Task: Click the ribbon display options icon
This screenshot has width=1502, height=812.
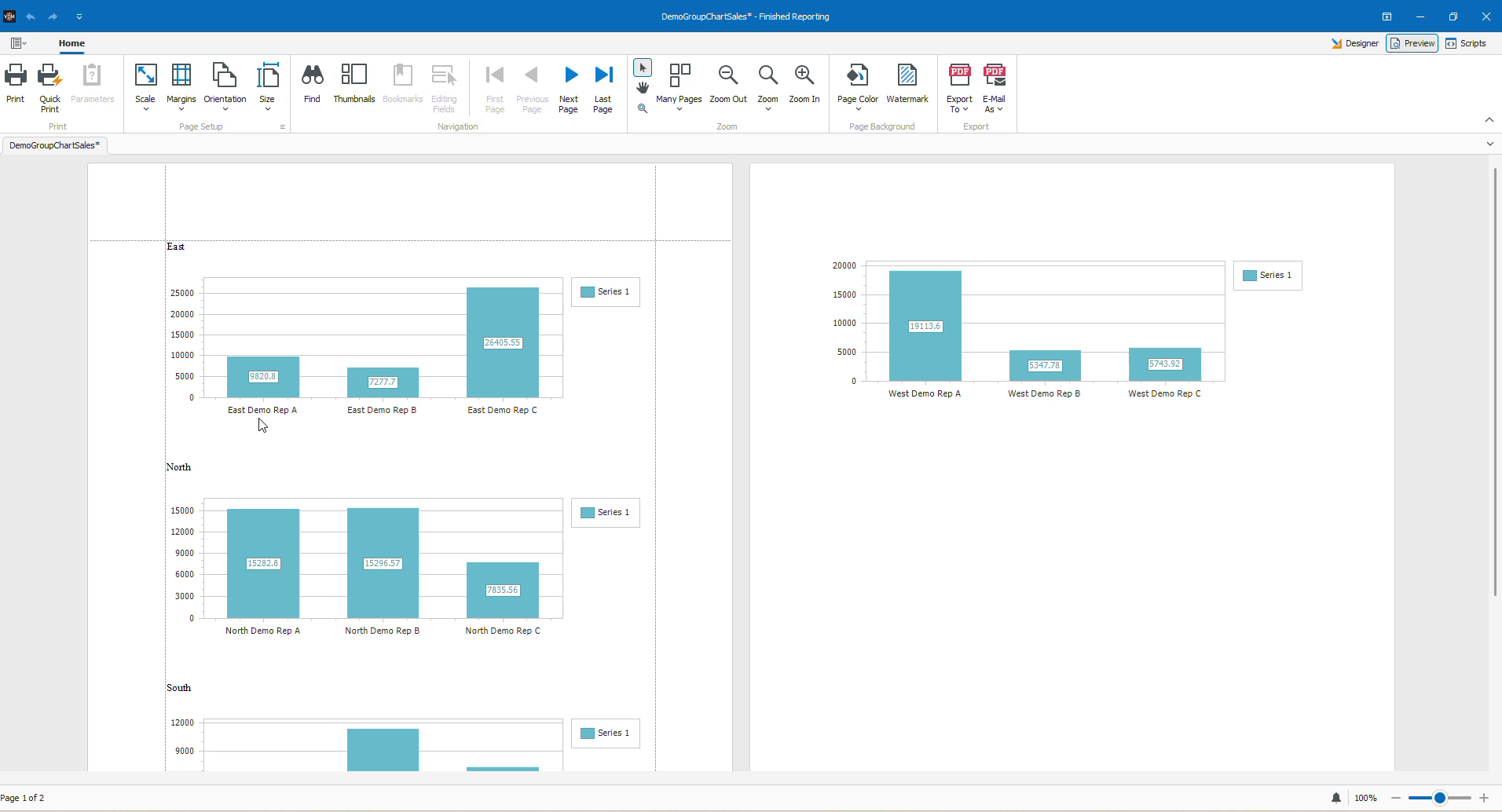Action: point(1387,16)
